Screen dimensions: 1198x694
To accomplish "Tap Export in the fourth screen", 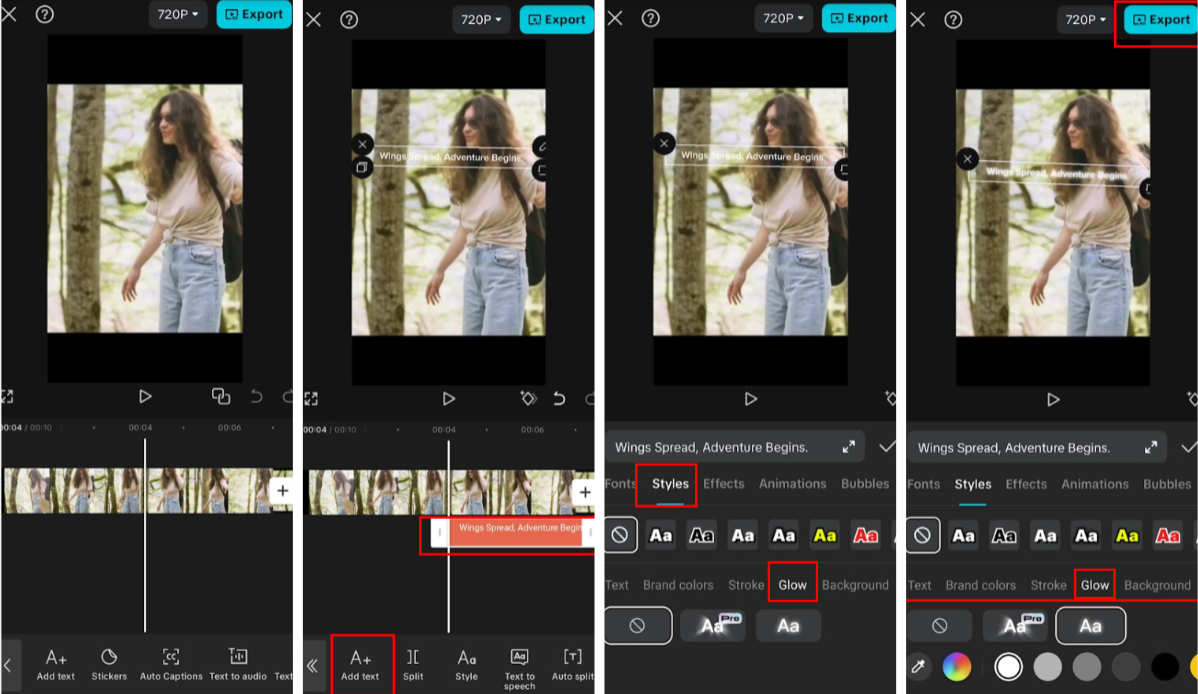I will [1161, 20].
